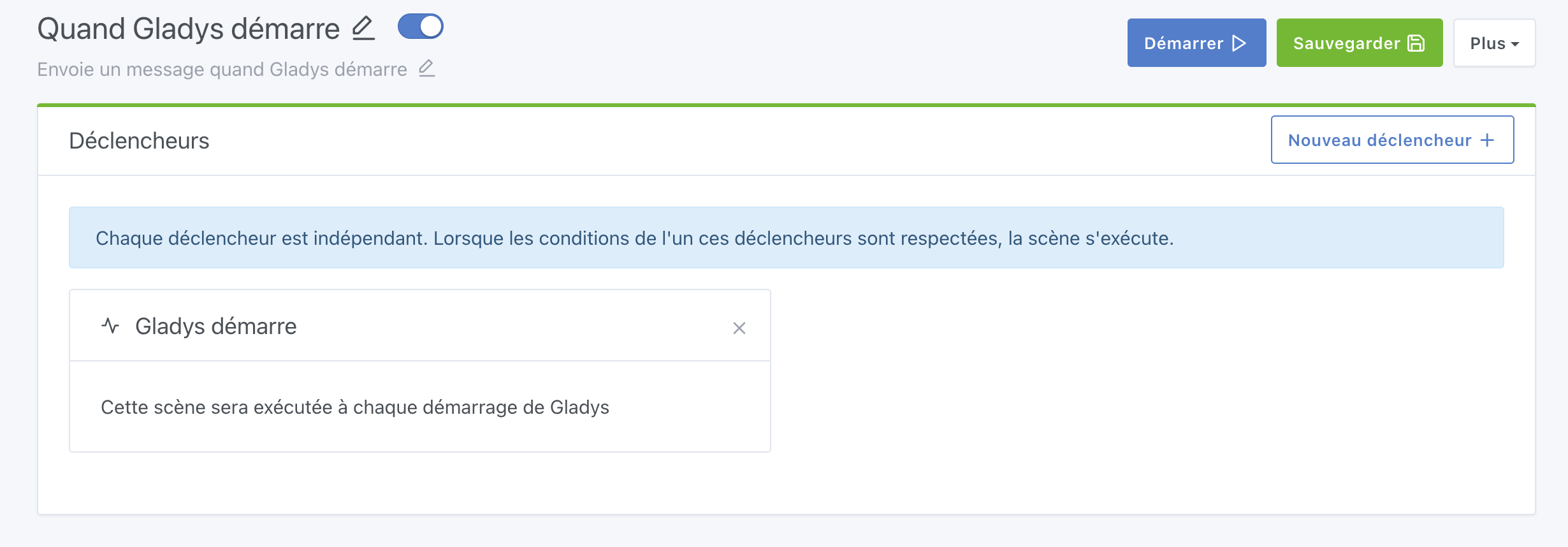Click the play icon on the Démarrer button
Viewport: 1568px width, 547px height.
[x=1238, y=43]
